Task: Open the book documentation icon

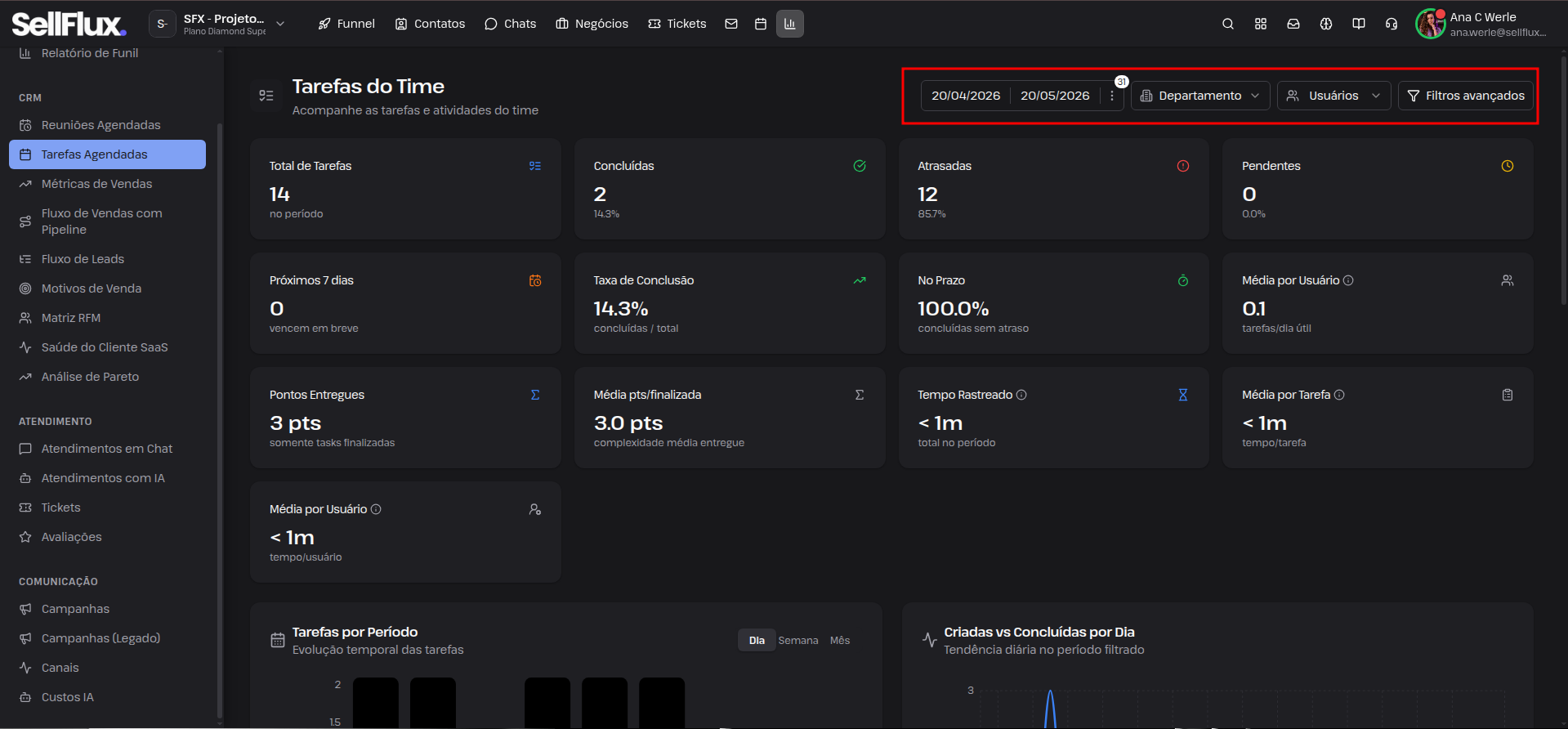Action: [x=1359, y=24]
